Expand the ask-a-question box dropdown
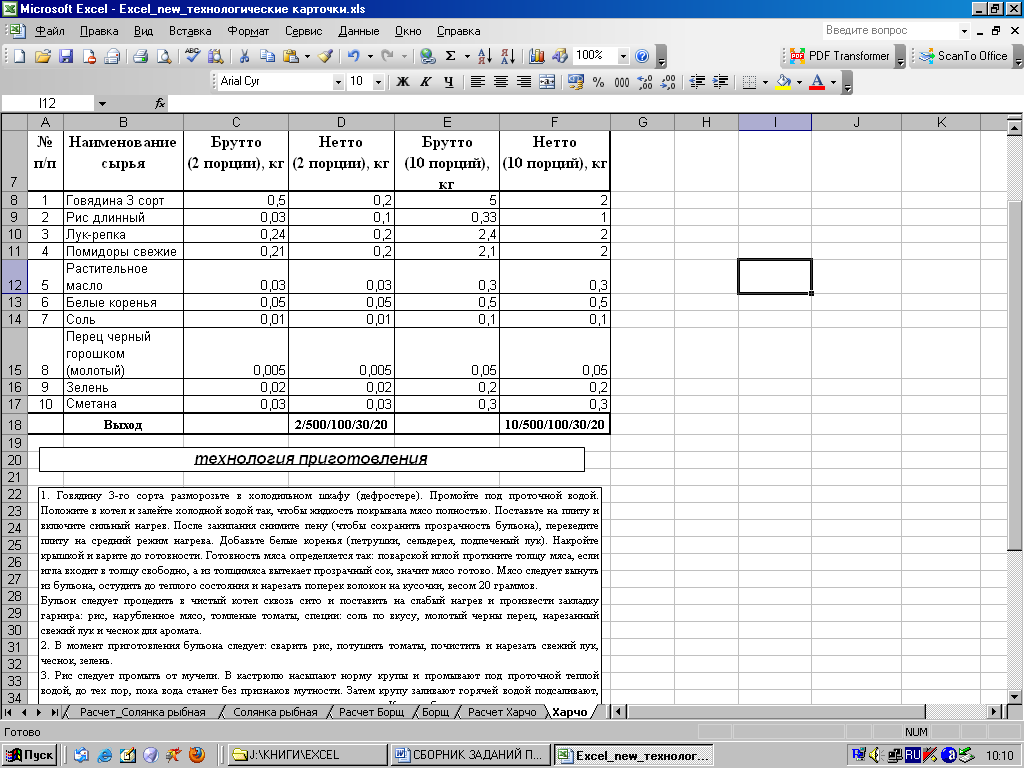This screenshot has height=768, width=1024. (964, 31)
